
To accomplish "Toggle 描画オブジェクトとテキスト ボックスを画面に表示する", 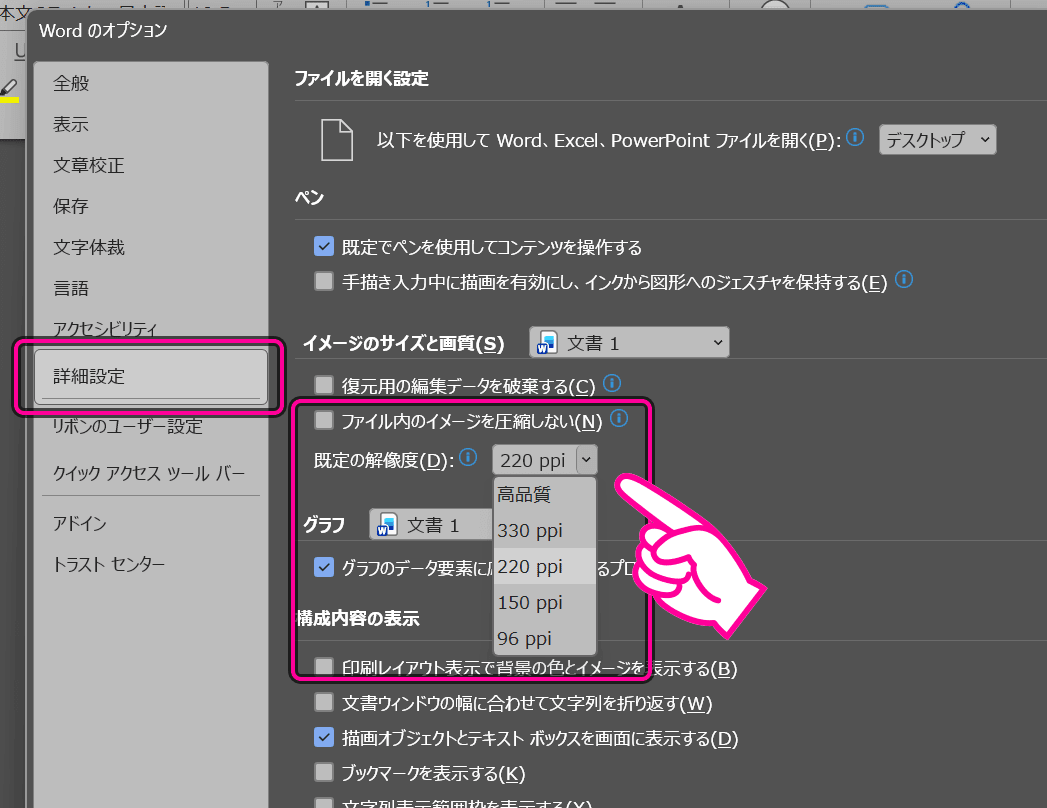I will coord(324,737).
